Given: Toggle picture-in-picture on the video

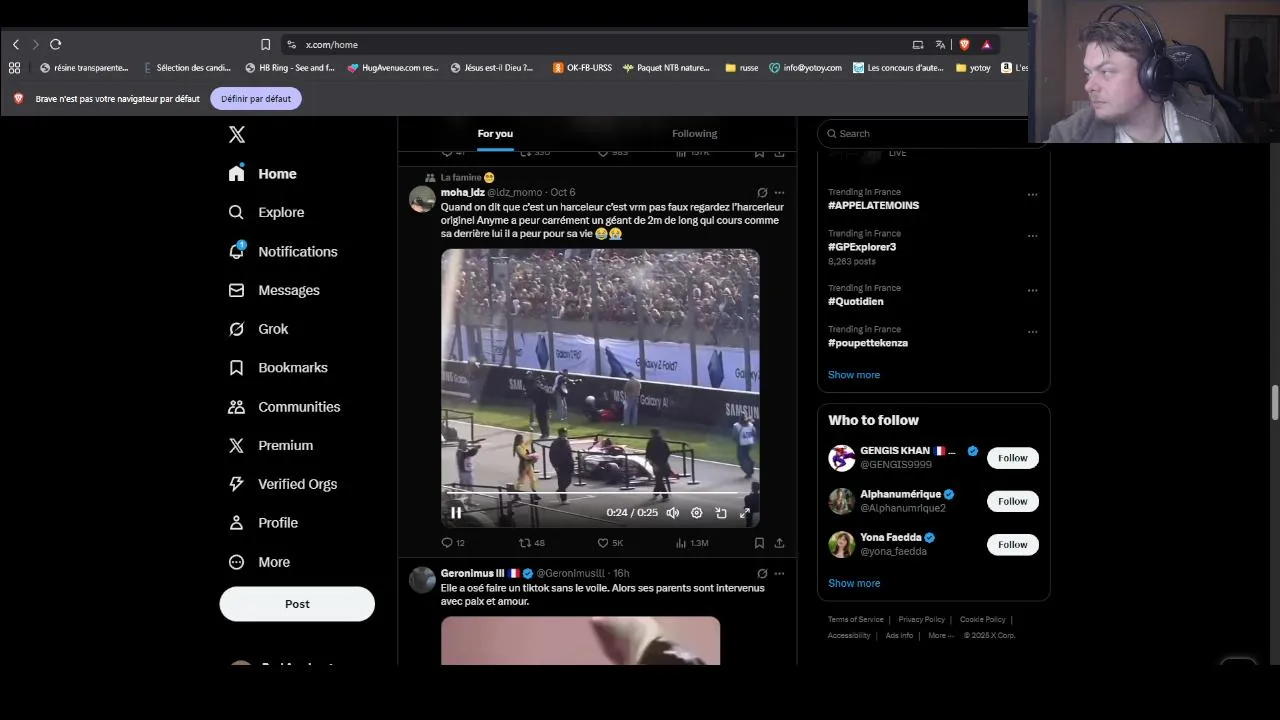Looking at the screenshot, I should point(720,513).
